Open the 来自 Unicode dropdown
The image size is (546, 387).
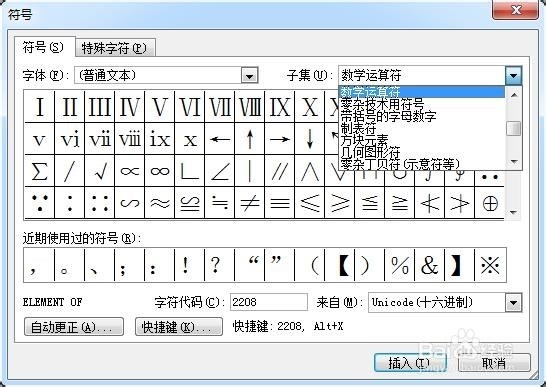click(x=514, y=303)
